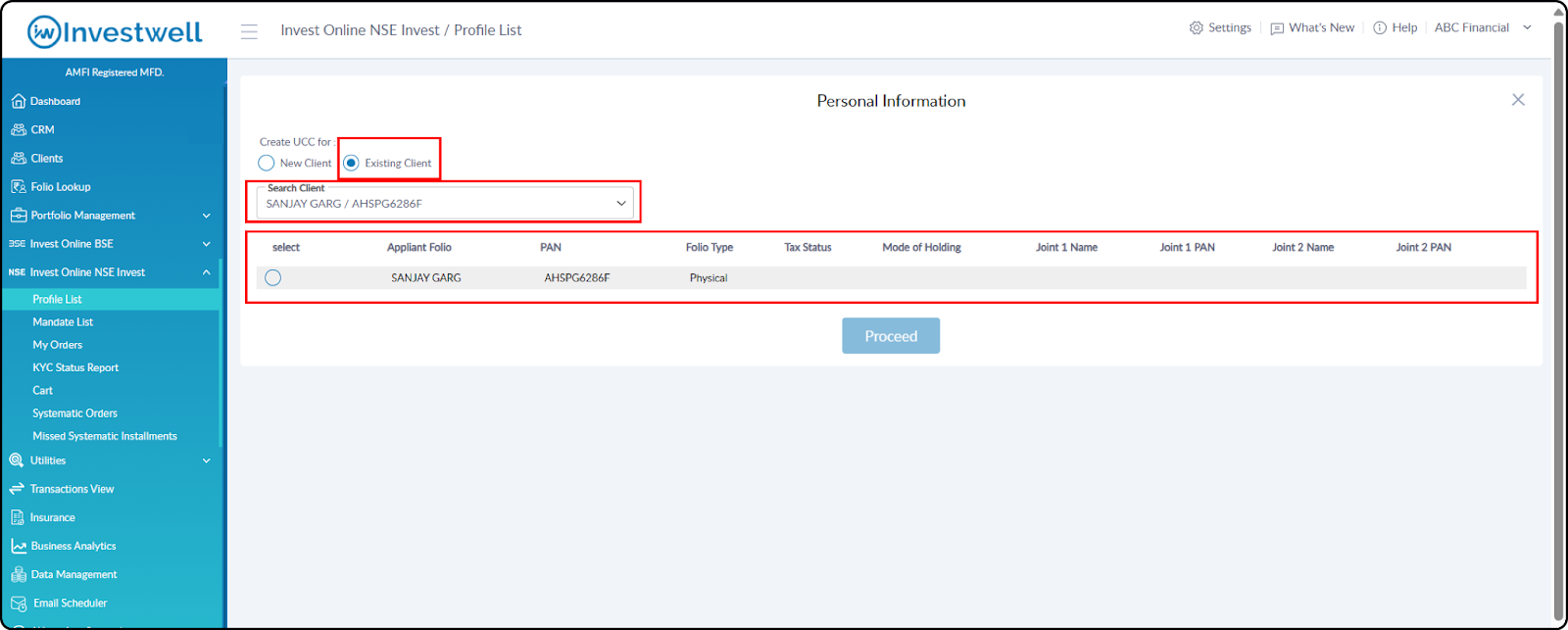Click the Mode of Holding column header
This screenshot has height=630, width=1568.
(x=921, y=247)
